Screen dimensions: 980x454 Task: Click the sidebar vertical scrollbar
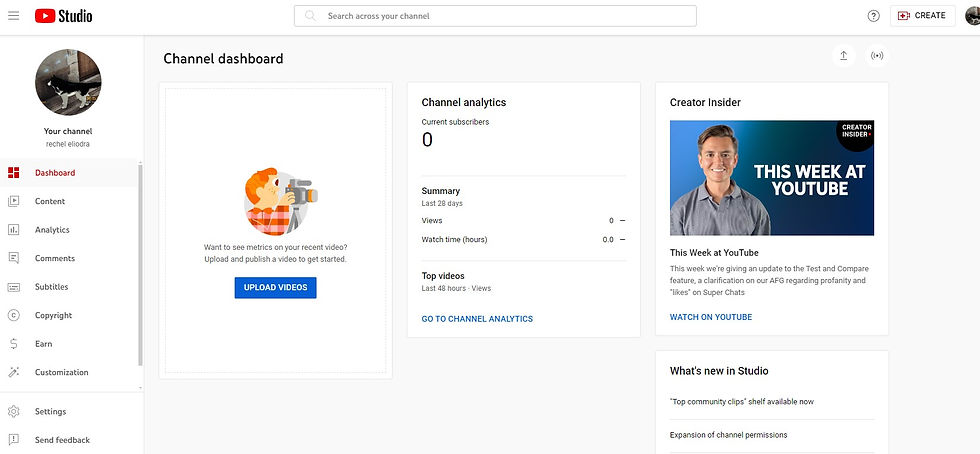140,265
